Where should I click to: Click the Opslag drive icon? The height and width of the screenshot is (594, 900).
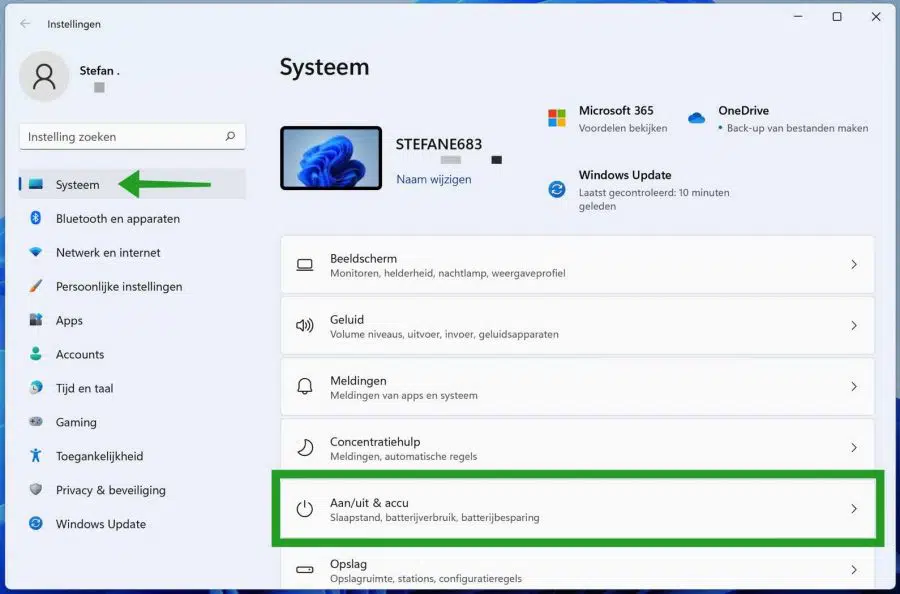[x=305, y=569]
